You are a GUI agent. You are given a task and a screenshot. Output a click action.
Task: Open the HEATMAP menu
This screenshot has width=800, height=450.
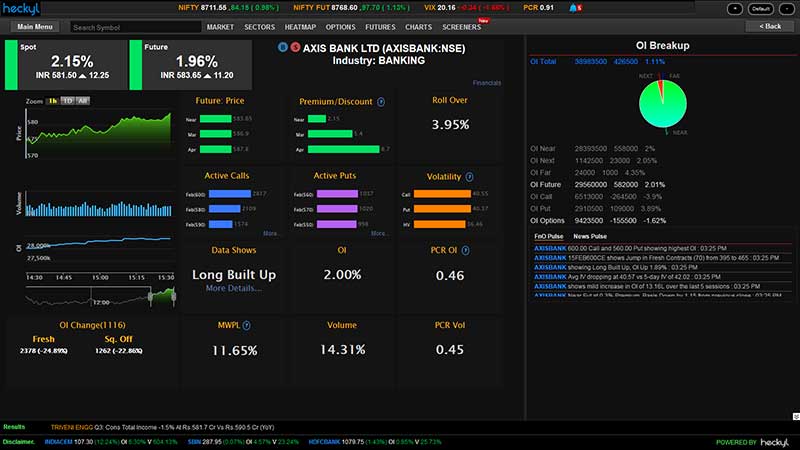300,27
